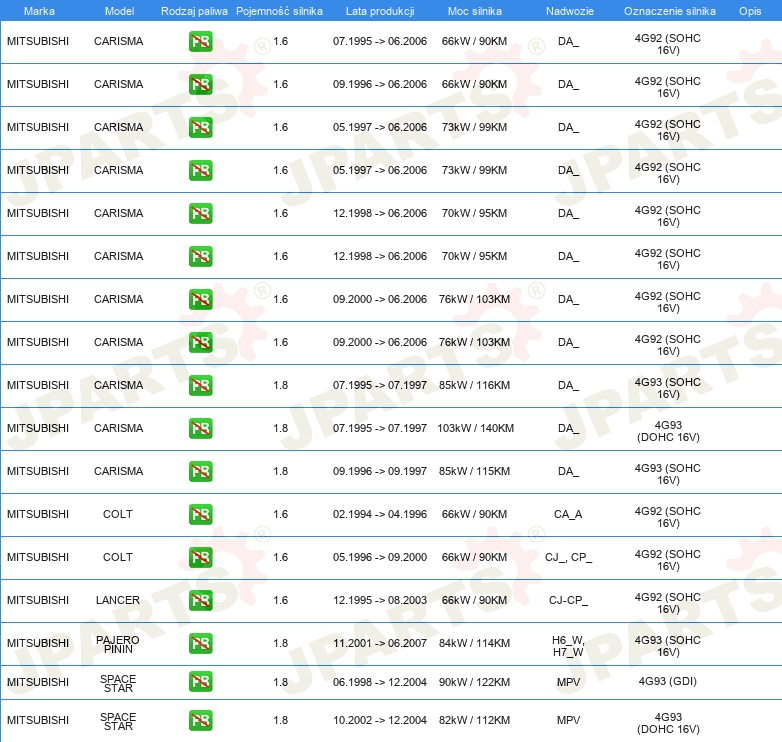This screenshot has width=782, height=742.
Task: Click the petrol icon in the Colt CJ_, CP_ row
Action: coord(200,557)
